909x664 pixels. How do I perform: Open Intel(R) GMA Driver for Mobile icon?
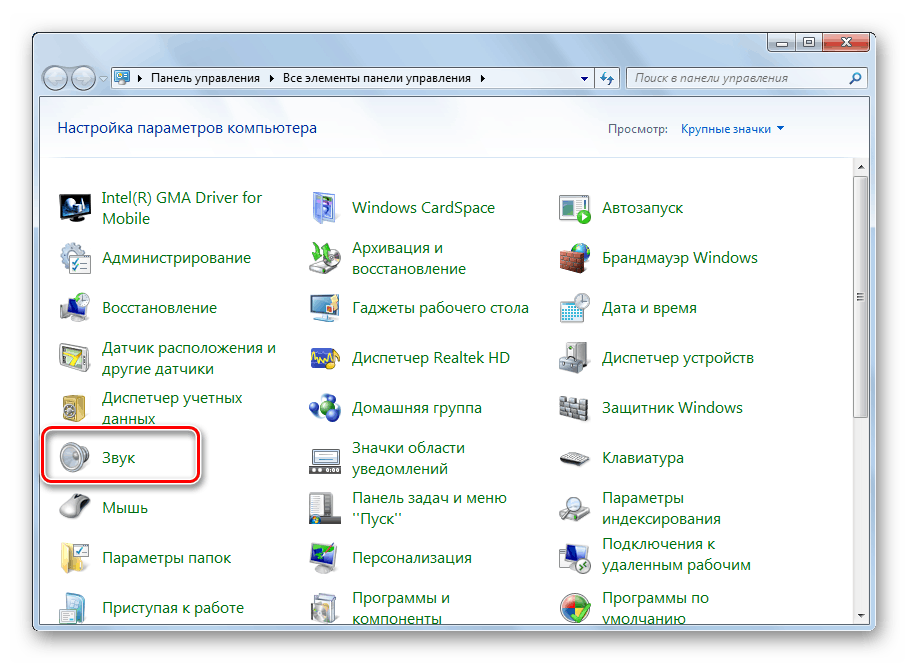[75, 208]
